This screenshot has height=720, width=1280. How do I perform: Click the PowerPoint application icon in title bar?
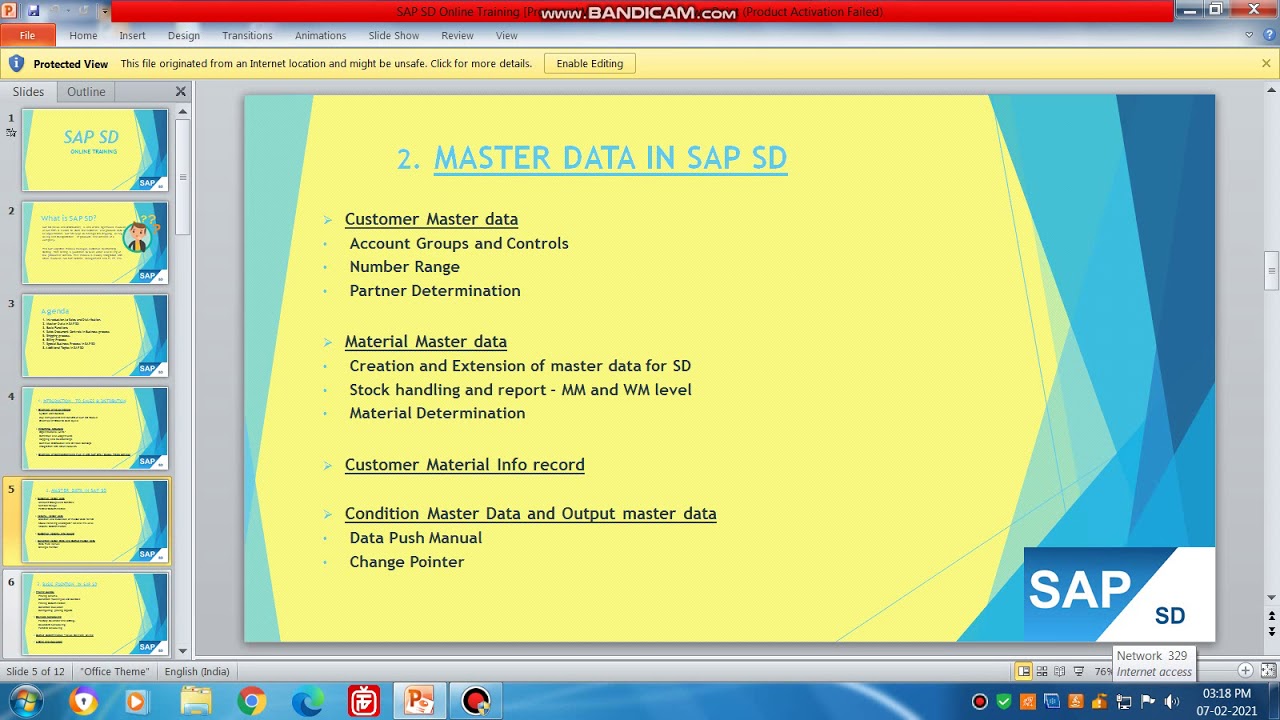click(x=9, y=11)
